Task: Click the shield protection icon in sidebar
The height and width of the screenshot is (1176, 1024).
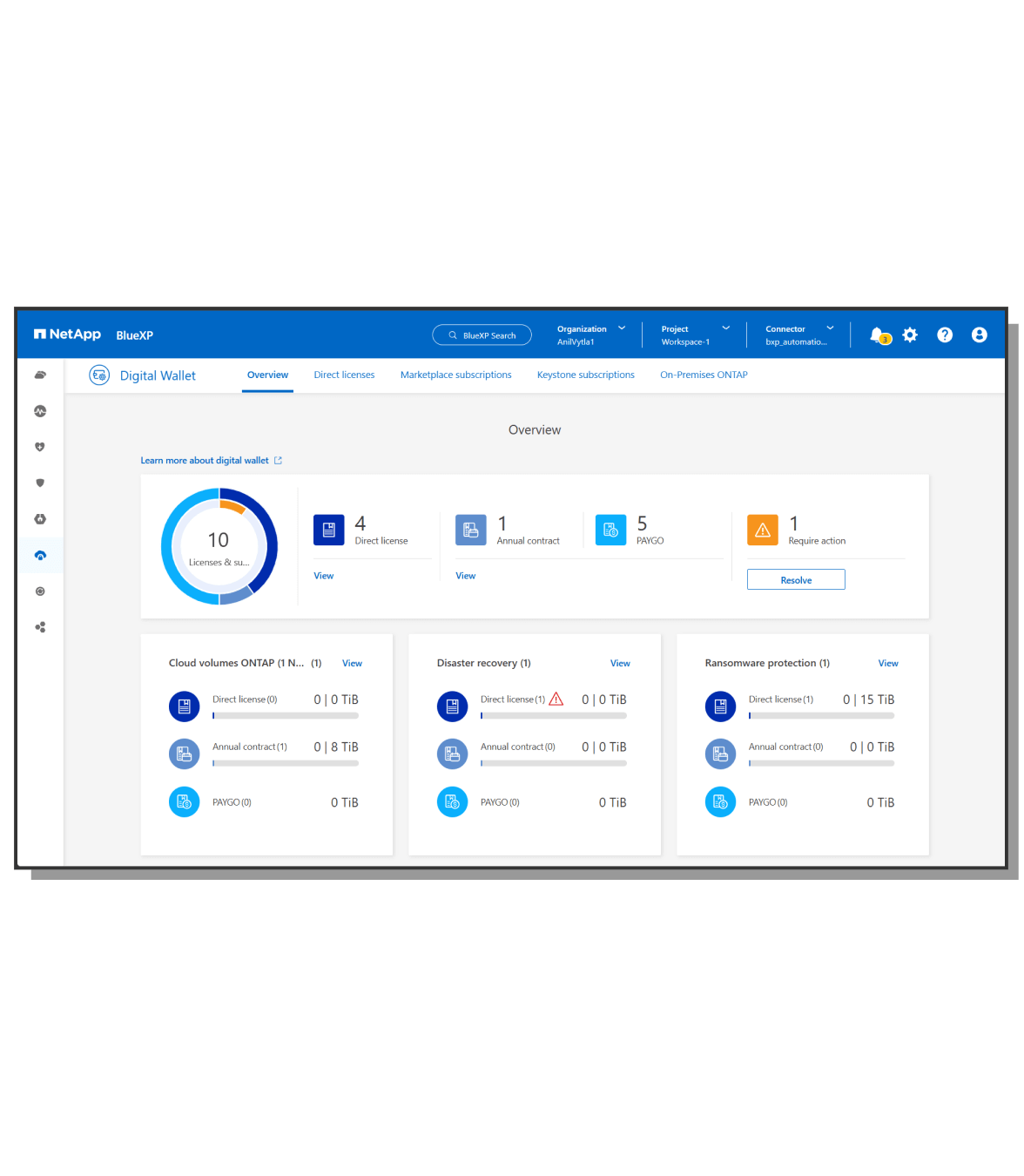Action: coord(40,483)
